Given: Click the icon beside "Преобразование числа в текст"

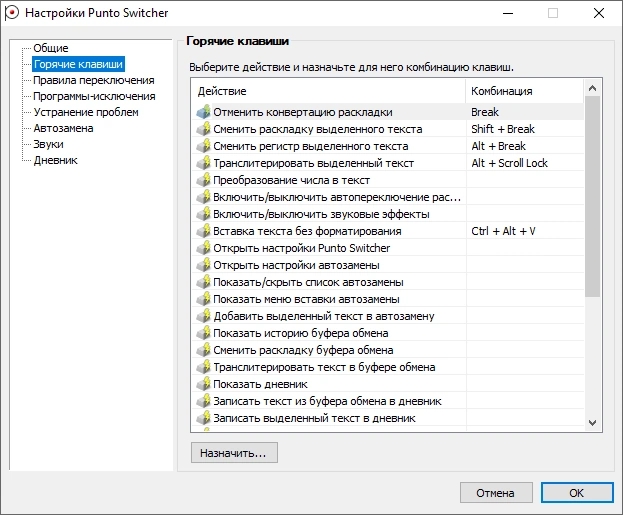Looking at the screenshot, I should (203, 180).
